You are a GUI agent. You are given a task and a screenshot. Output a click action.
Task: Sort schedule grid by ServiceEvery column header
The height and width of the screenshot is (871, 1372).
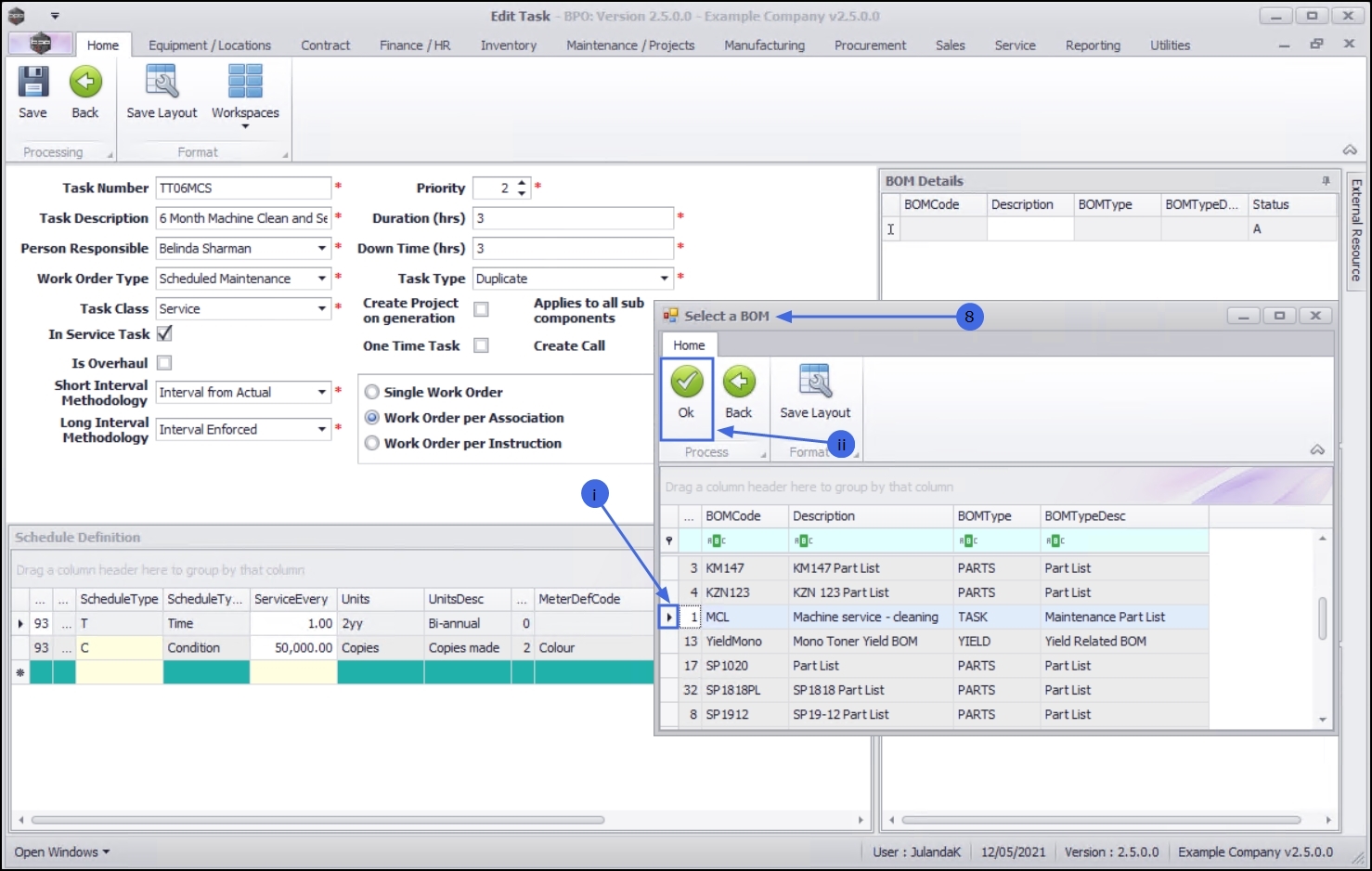[293, 599]
